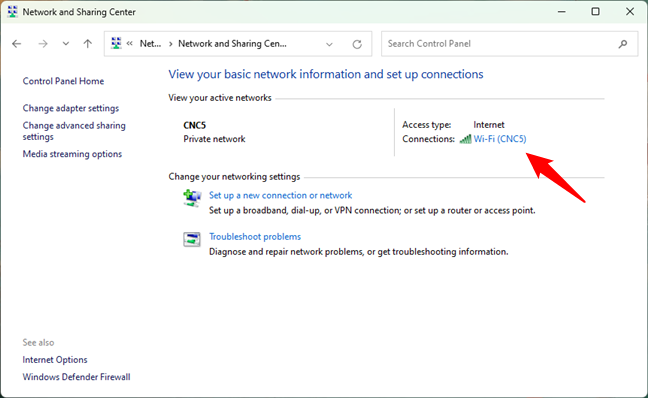This screenshot has height=398, width=648.
Task: Click the 'View your basic network information' heading
Action: tap(326, 74)
